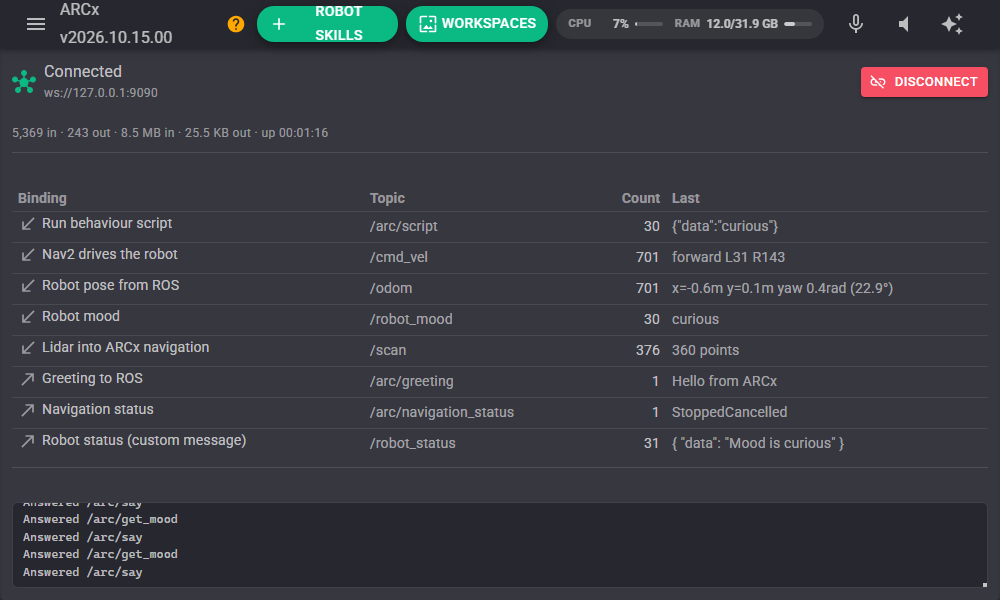Click the inbound arrow for Robot mood
The image size is (1000, 600).
click(x=27, y=317)
